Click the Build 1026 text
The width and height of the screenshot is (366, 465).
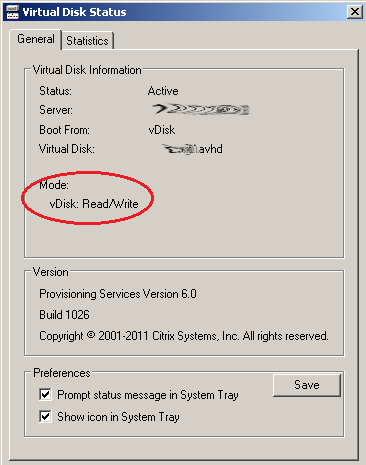[64, 315]
